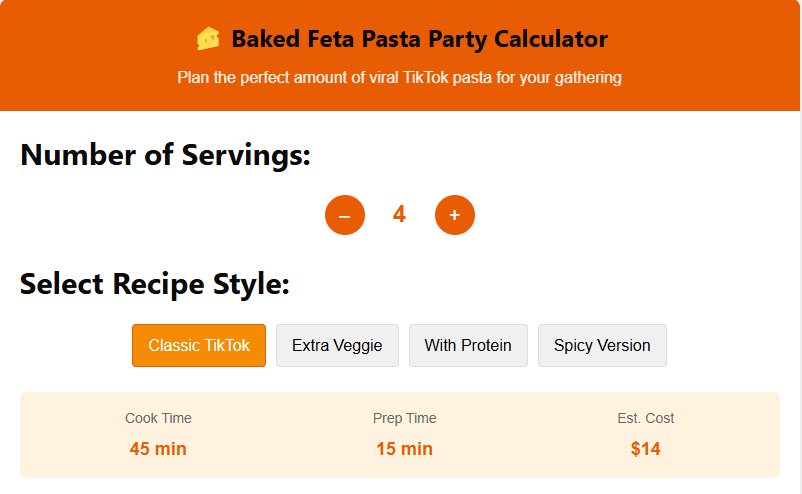Click empty space in the cream stats panel
The width and height of the screenshot is (802, 494).
(x=280, y=435)
